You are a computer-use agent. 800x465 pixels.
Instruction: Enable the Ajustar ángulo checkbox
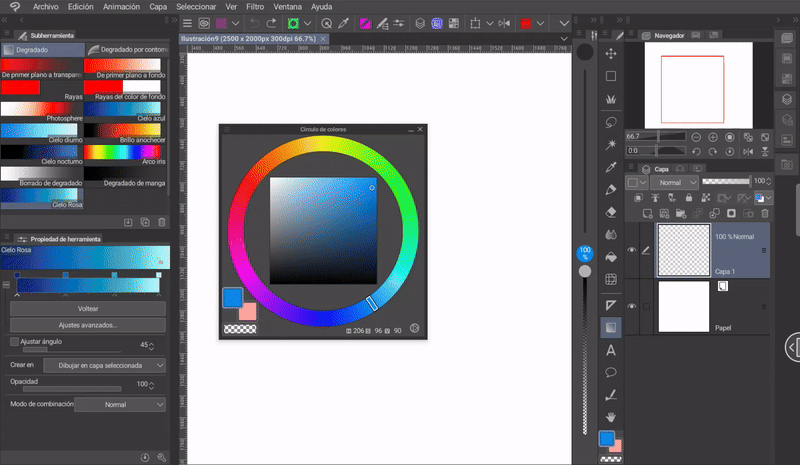coord(14,341)
